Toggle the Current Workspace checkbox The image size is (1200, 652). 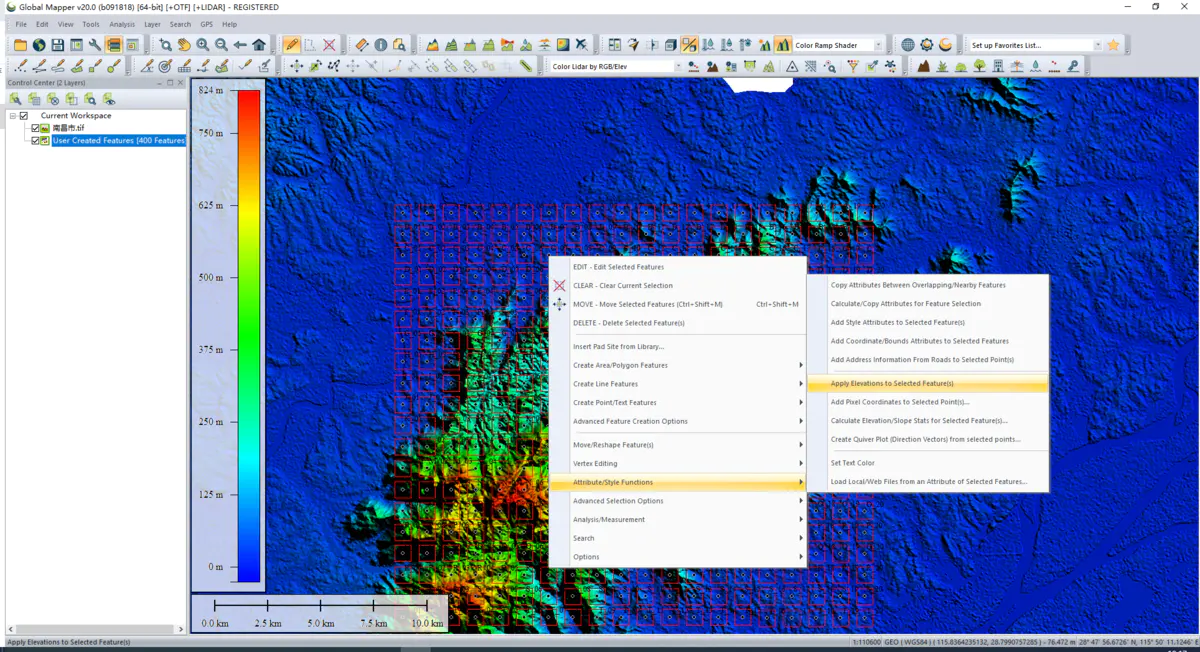coord(23,115)
